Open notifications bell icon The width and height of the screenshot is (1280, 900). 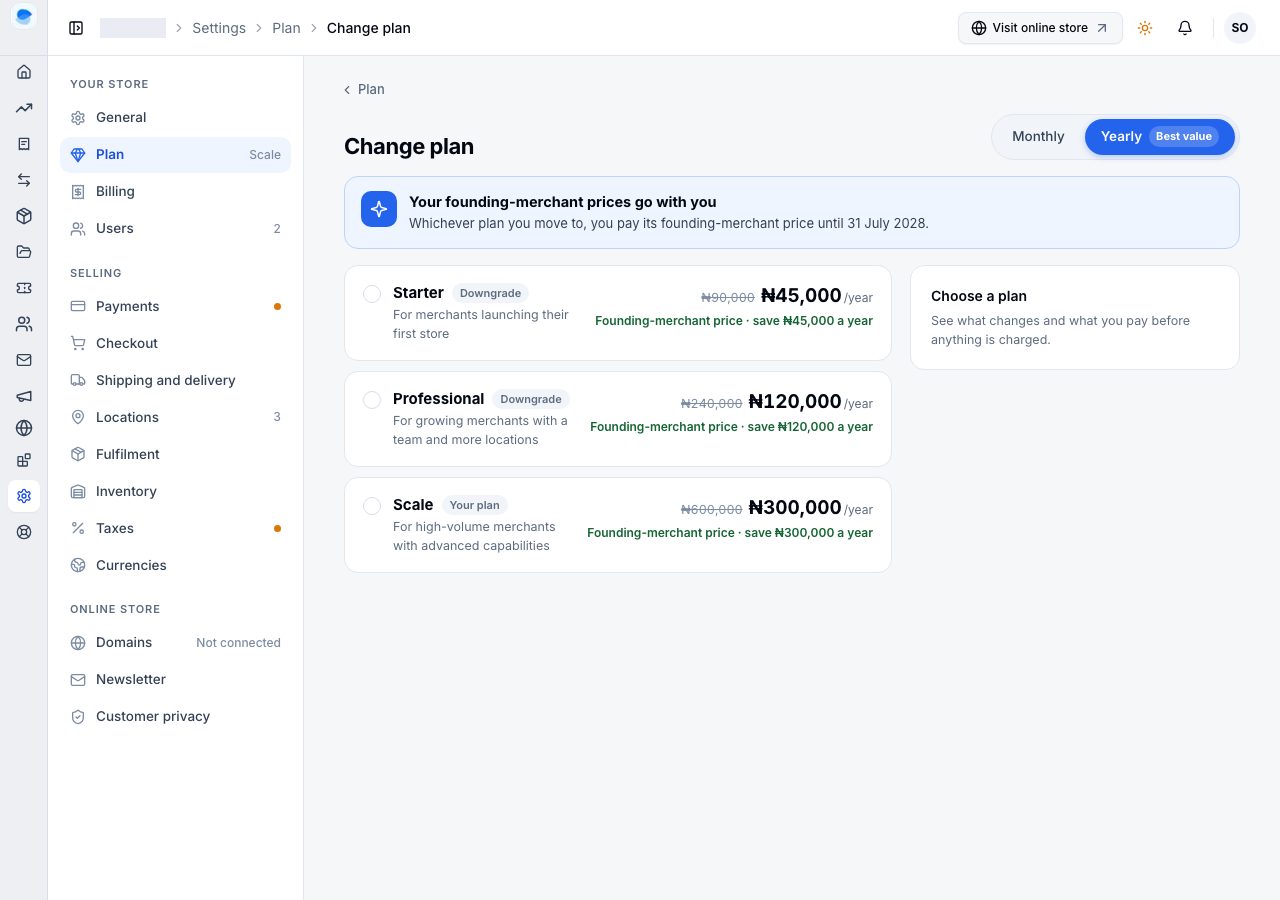pos(1185,28)
